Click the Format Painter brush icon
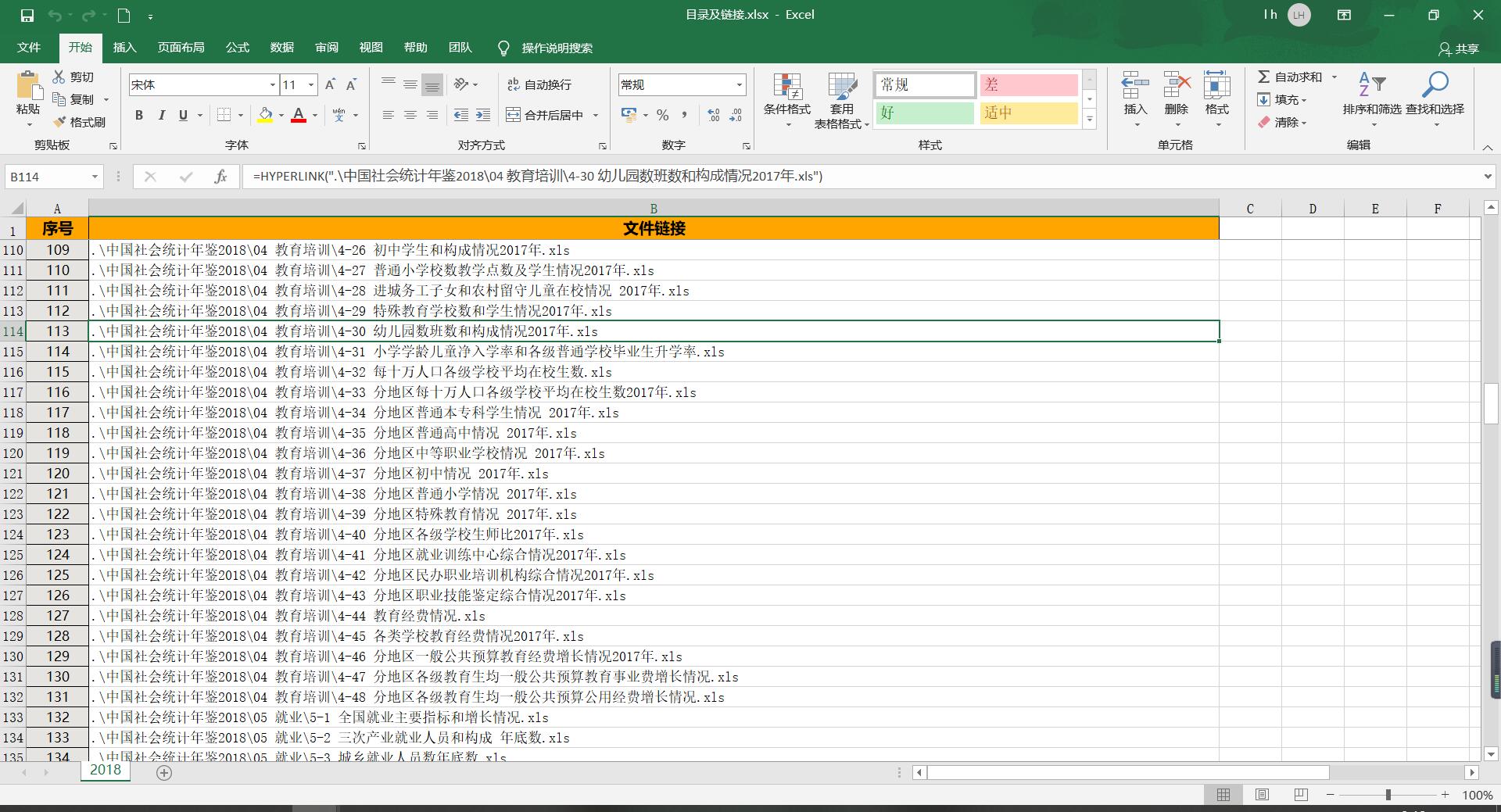 click(59, 123)
